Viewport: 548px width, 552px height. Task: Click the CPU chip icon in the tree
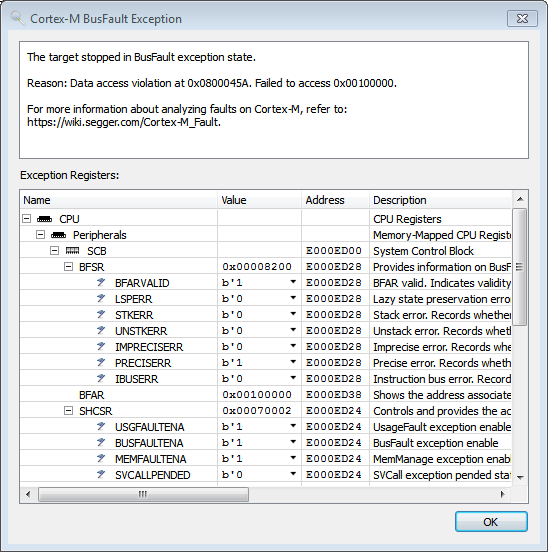click(x=44, y=219)
